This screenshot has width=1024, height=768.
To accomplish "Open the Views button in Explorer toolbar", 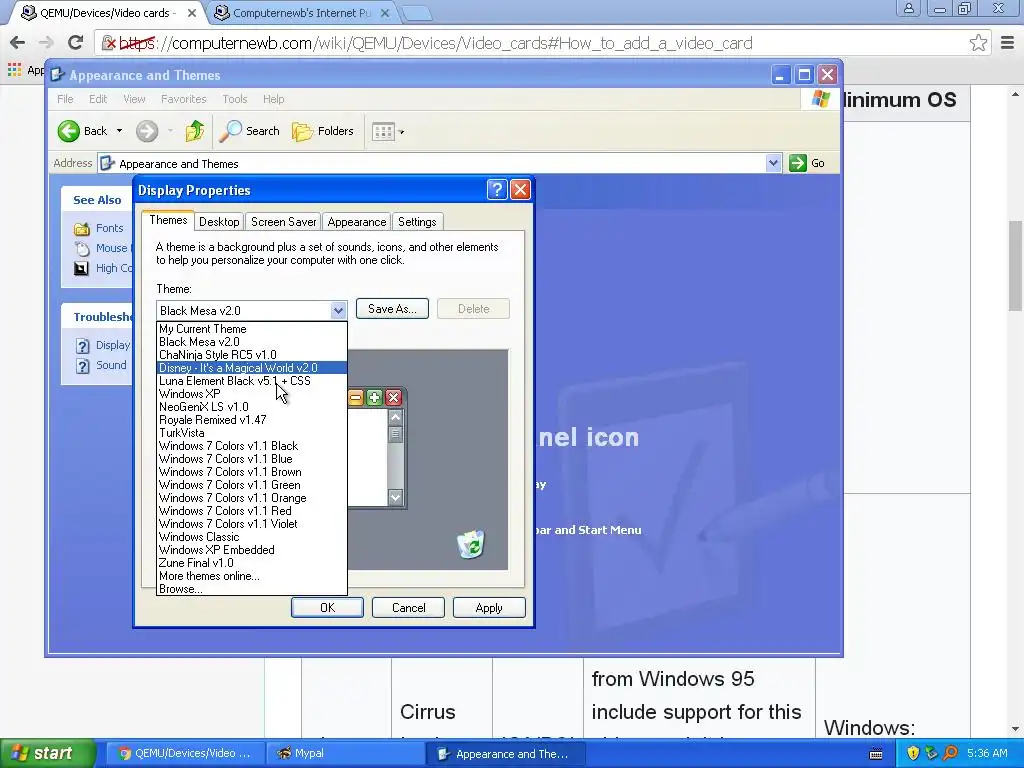I will point(383,132).
